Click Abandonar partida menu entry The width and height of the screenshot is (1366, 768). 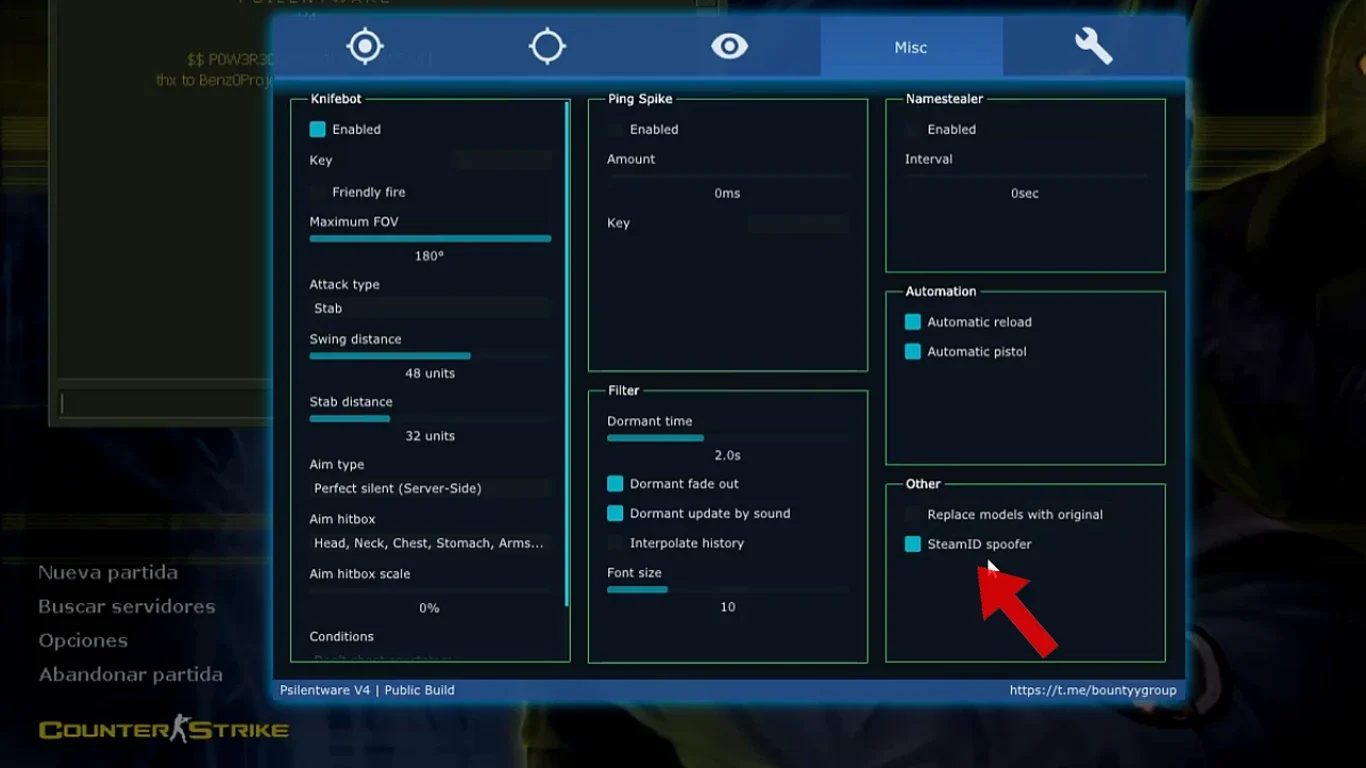(130, 675)
